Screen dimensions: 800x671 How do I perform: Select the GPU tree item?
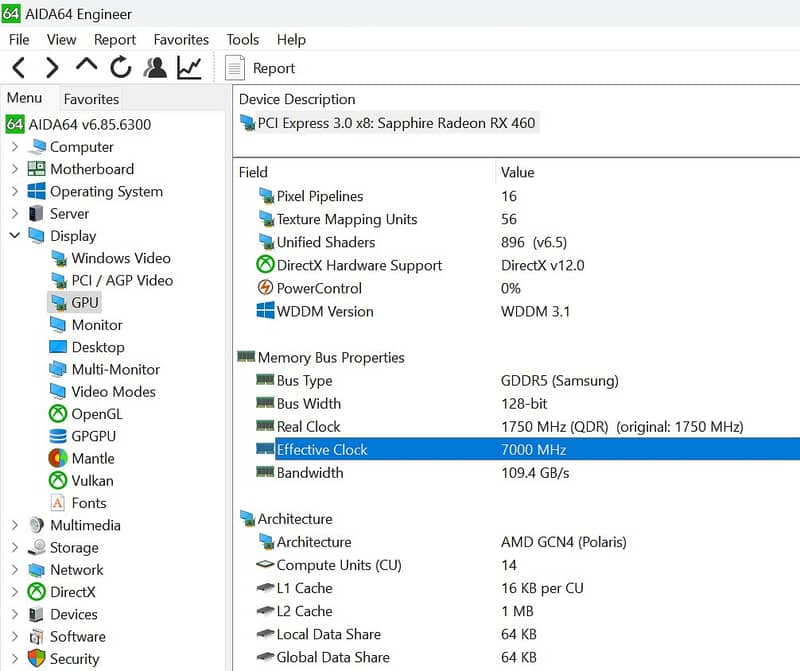(x=85, y=303)
